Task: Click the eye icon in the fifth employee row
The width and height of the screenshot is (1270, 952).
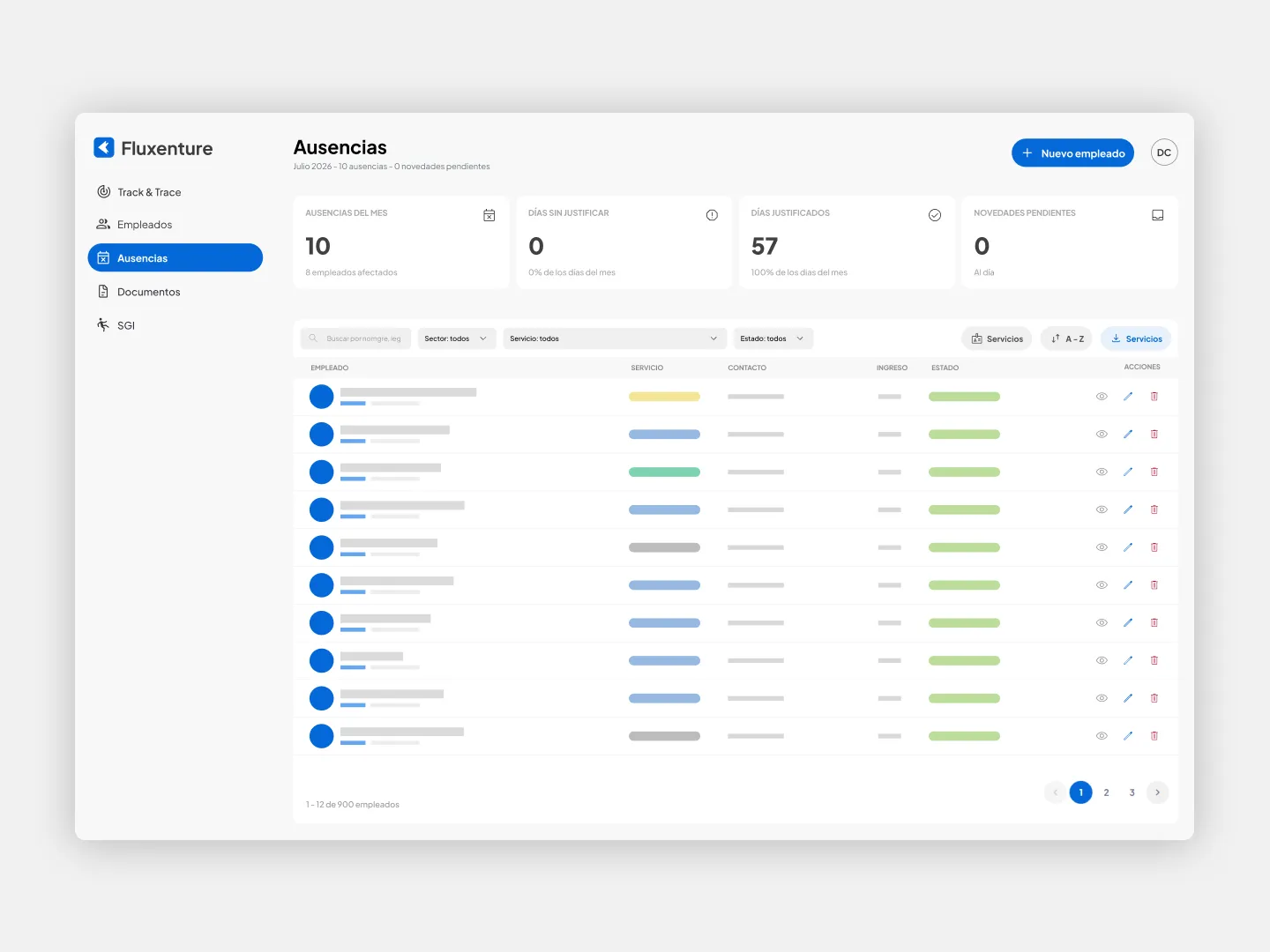Action: (x=1102, y=547)
